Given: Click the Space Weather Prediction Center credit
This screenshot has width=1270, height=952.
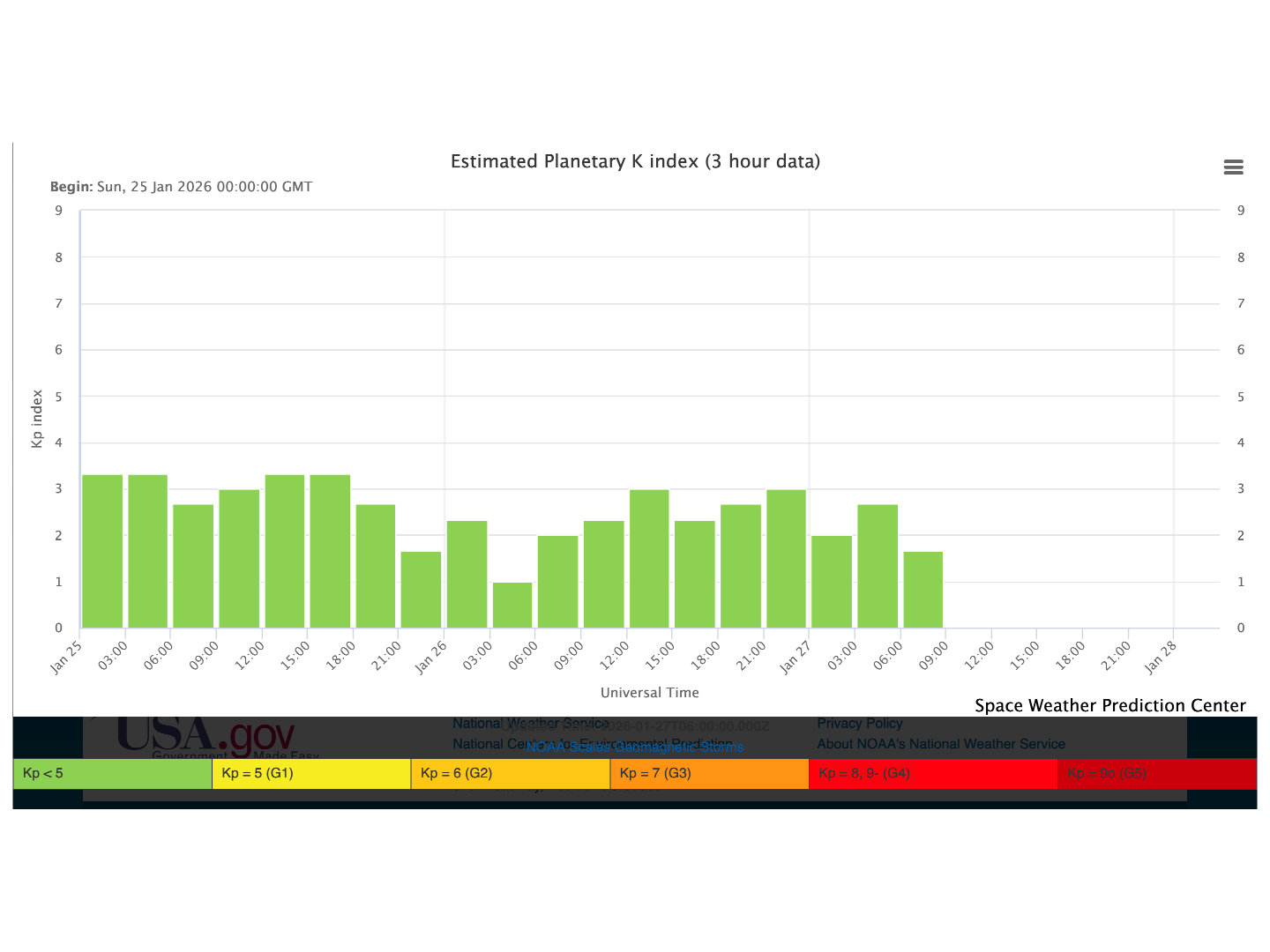Looking at the screenshot, I should pyautogui.click(x=1109, y=705).
